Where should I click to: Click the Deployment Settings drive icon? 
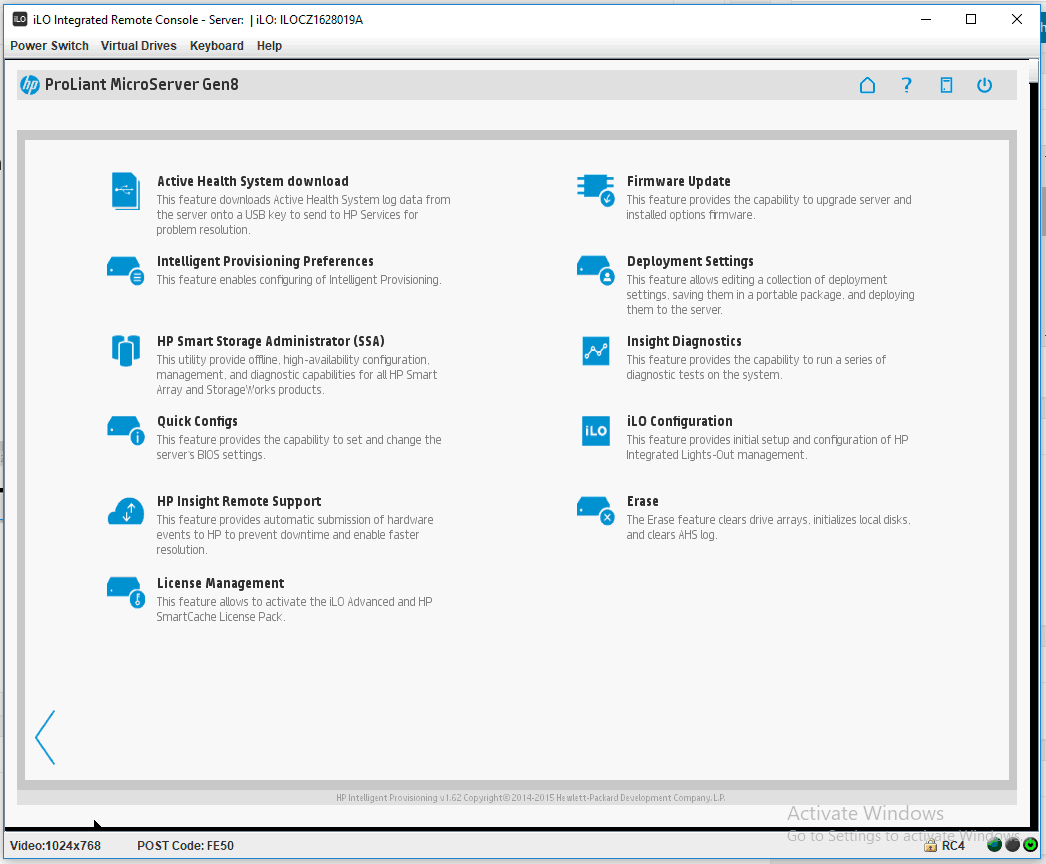pos(595,270)
